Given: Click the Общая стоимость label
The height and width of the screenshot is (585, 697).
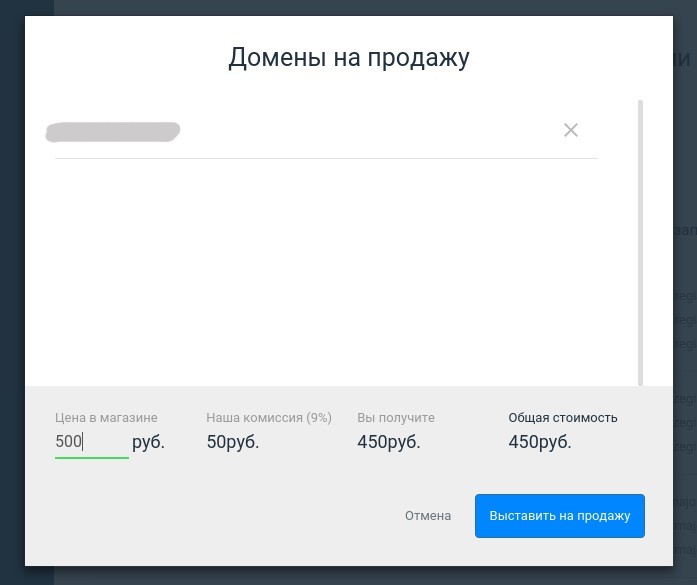Looking at the screenshot, I should tap(563, 417).
